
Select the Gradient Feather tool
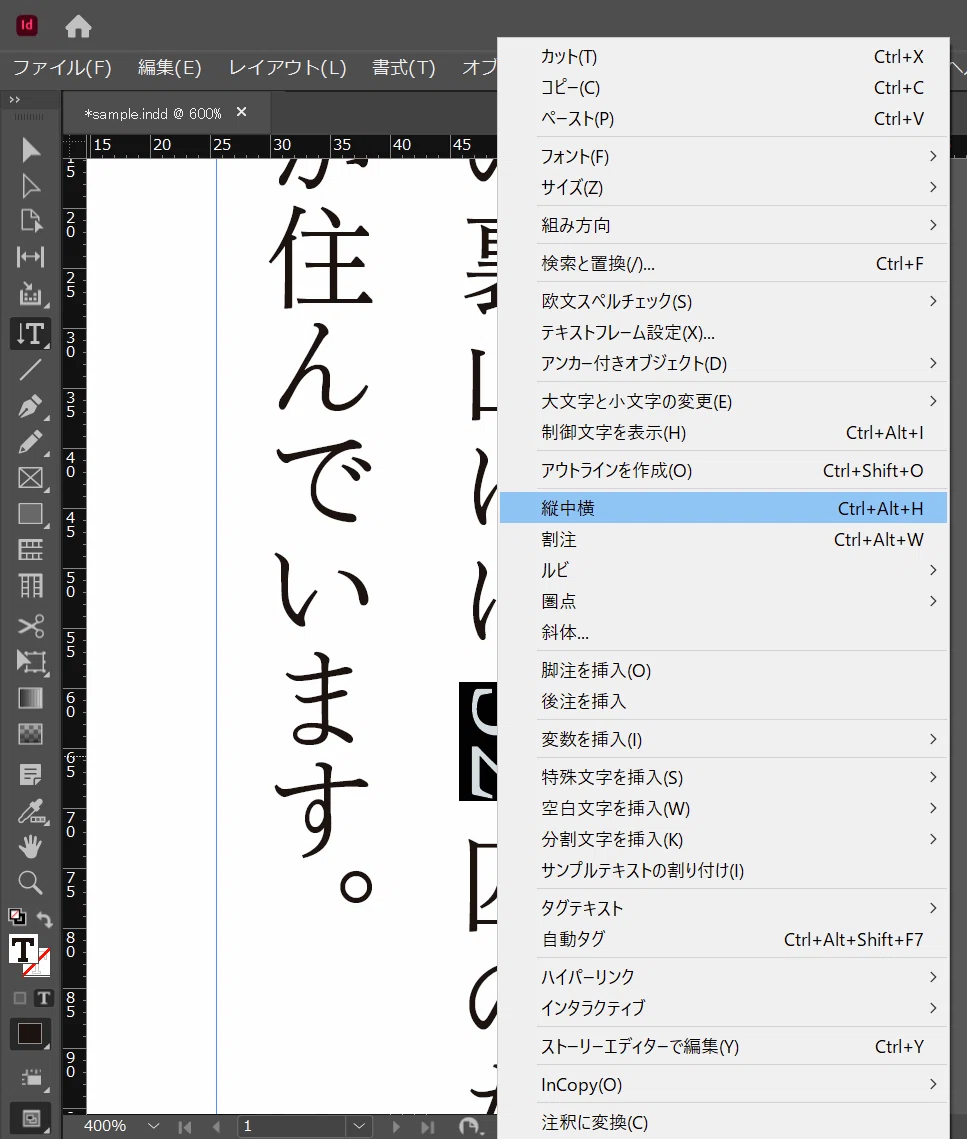pyautogui.click(x=30, y=734)
